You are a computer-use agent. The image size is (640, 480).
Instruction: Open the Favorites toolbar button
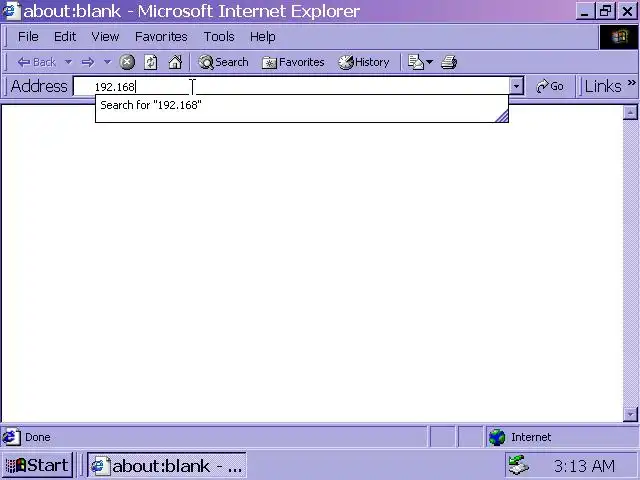[x=293, y=62]
